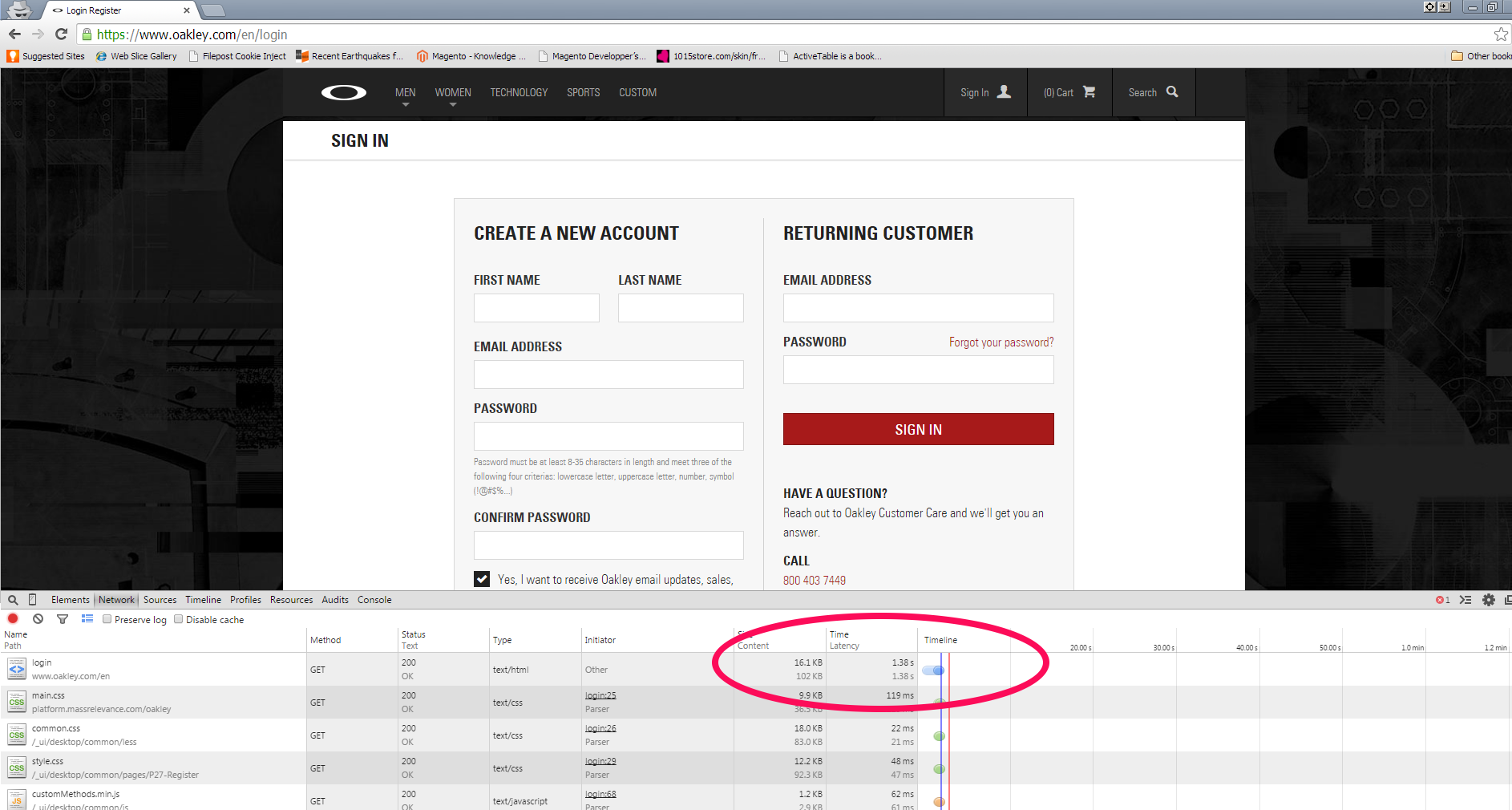Sort network table by Status column
The image size is (1512, 810).
443,640
